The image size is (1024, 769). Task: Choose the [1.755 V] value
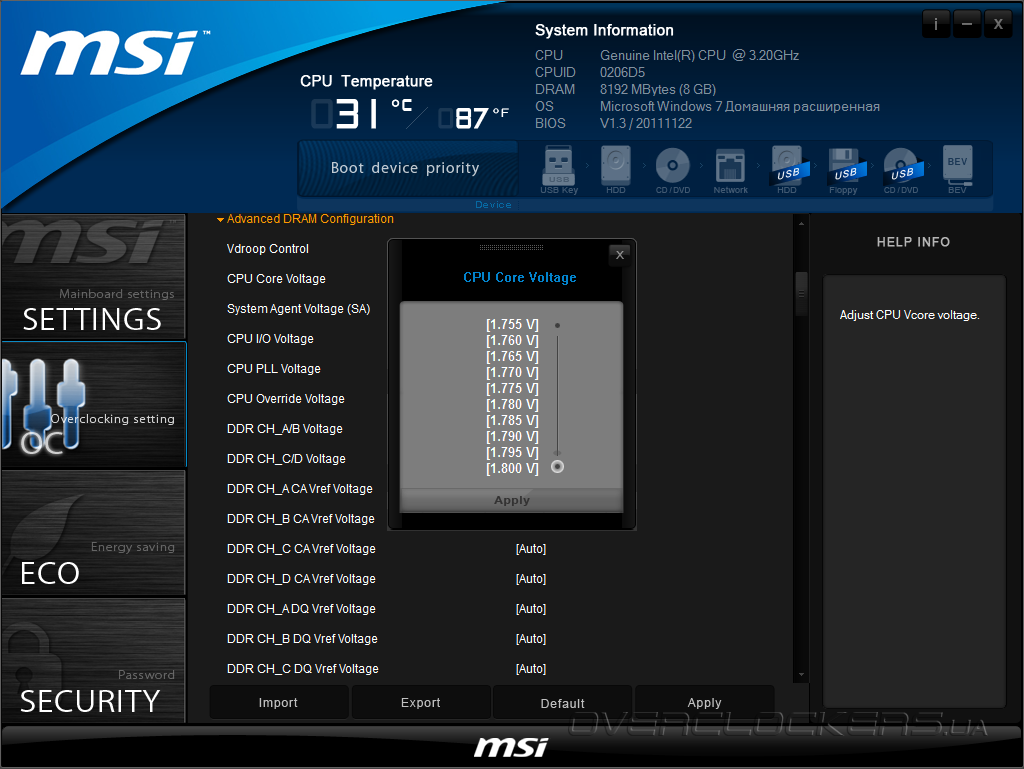[512, 324]
